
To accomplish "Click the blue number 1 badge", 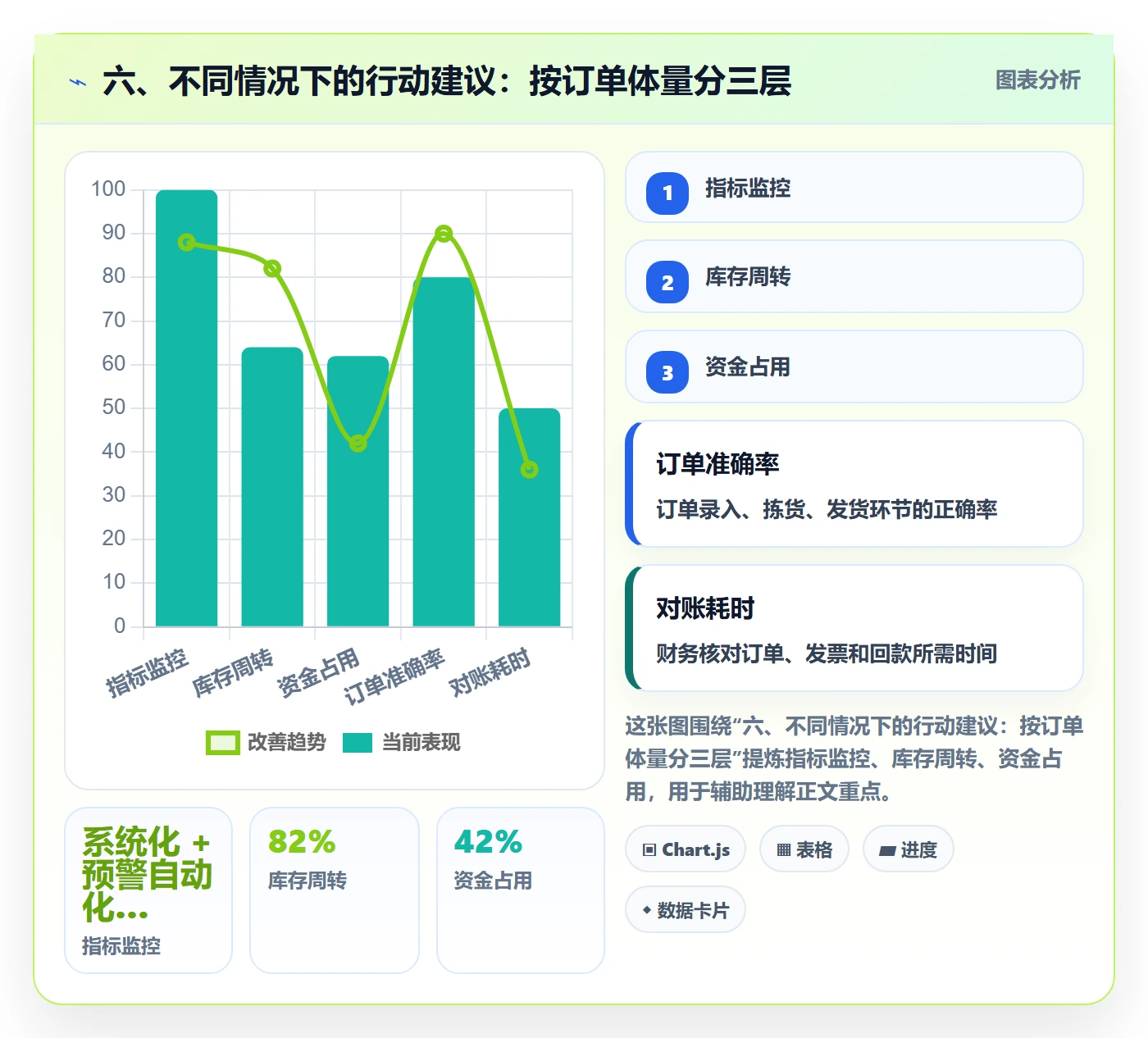I will coord(667,193).
